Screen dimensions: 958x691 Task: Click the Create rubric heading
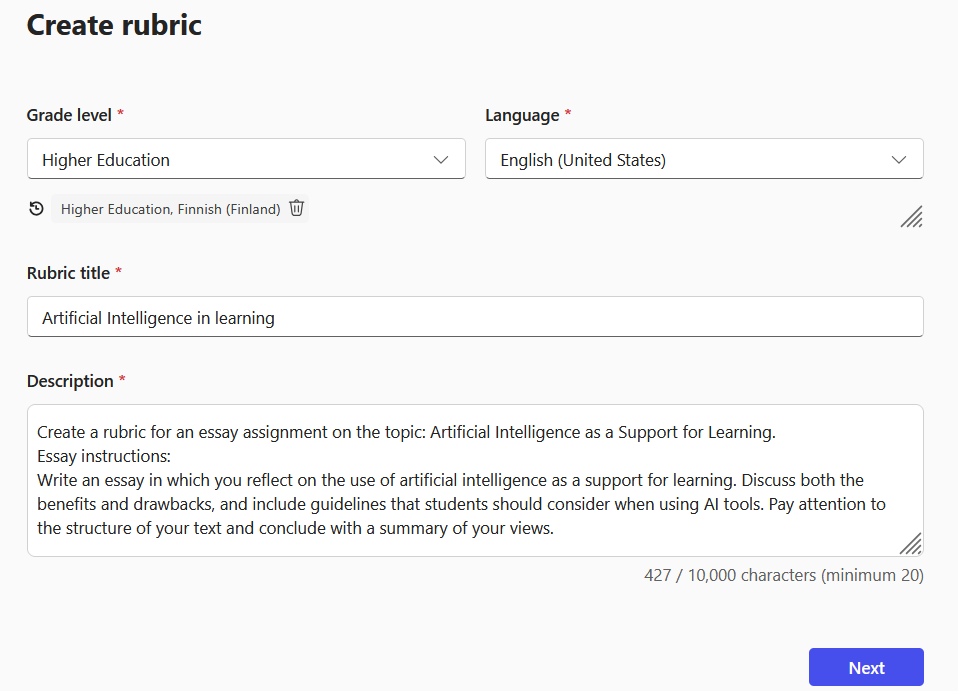113,25
